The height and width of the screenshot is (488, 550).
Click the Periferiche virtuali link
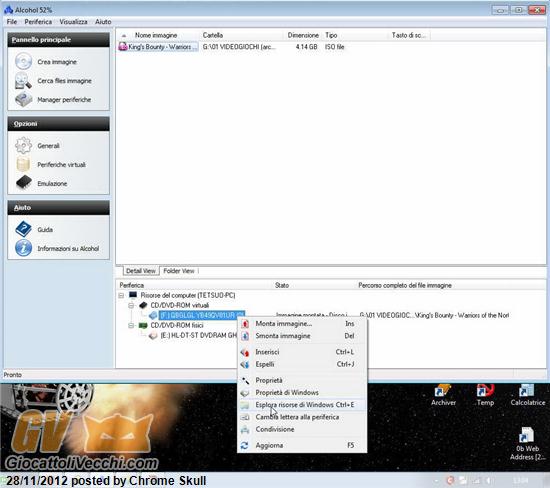pos(61,165)
